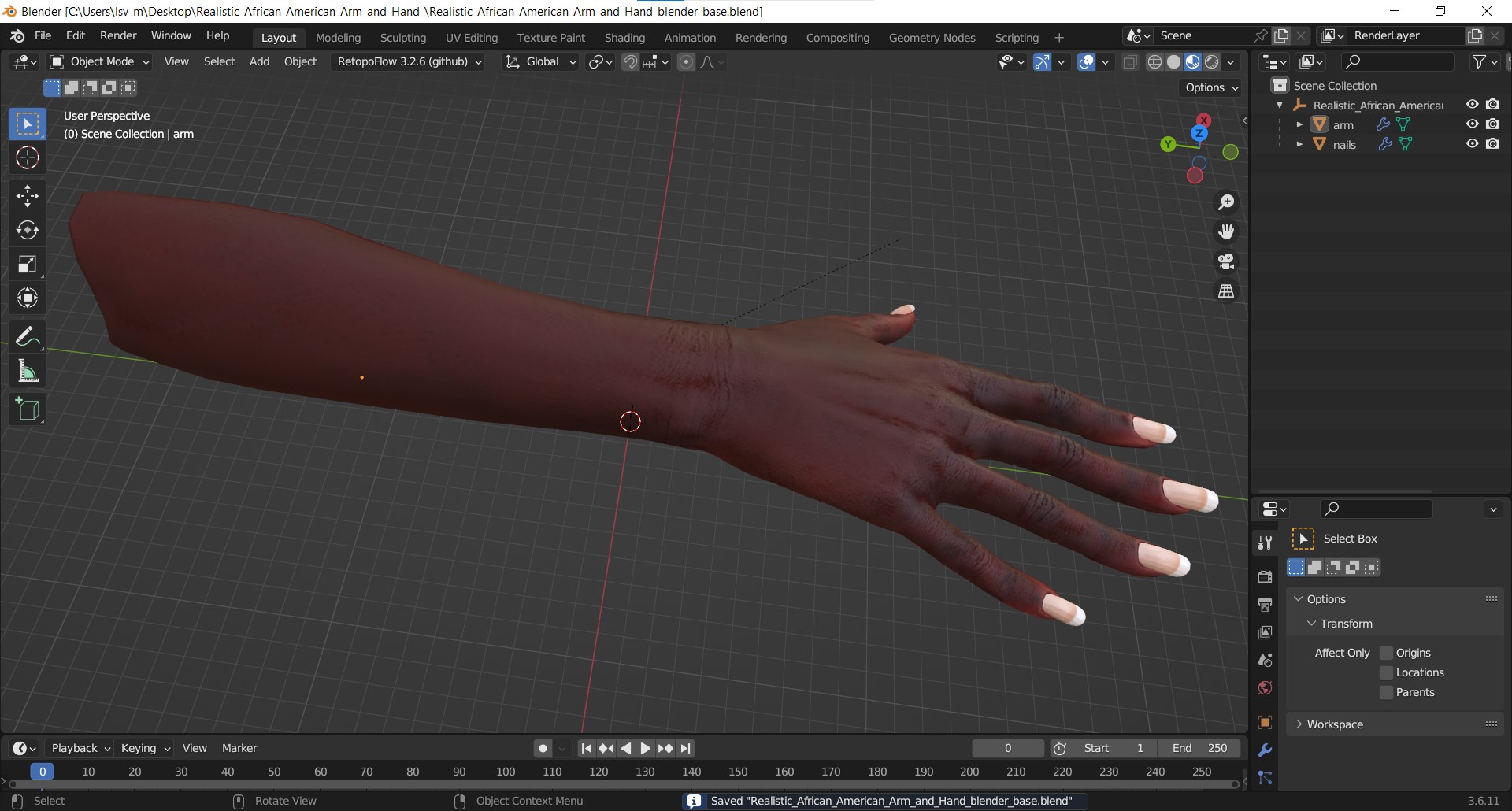Image resolution: width=1512 pixels, height=811 pixels.
Task: Click the Marker menu in timeline
Action: point(239,748)
